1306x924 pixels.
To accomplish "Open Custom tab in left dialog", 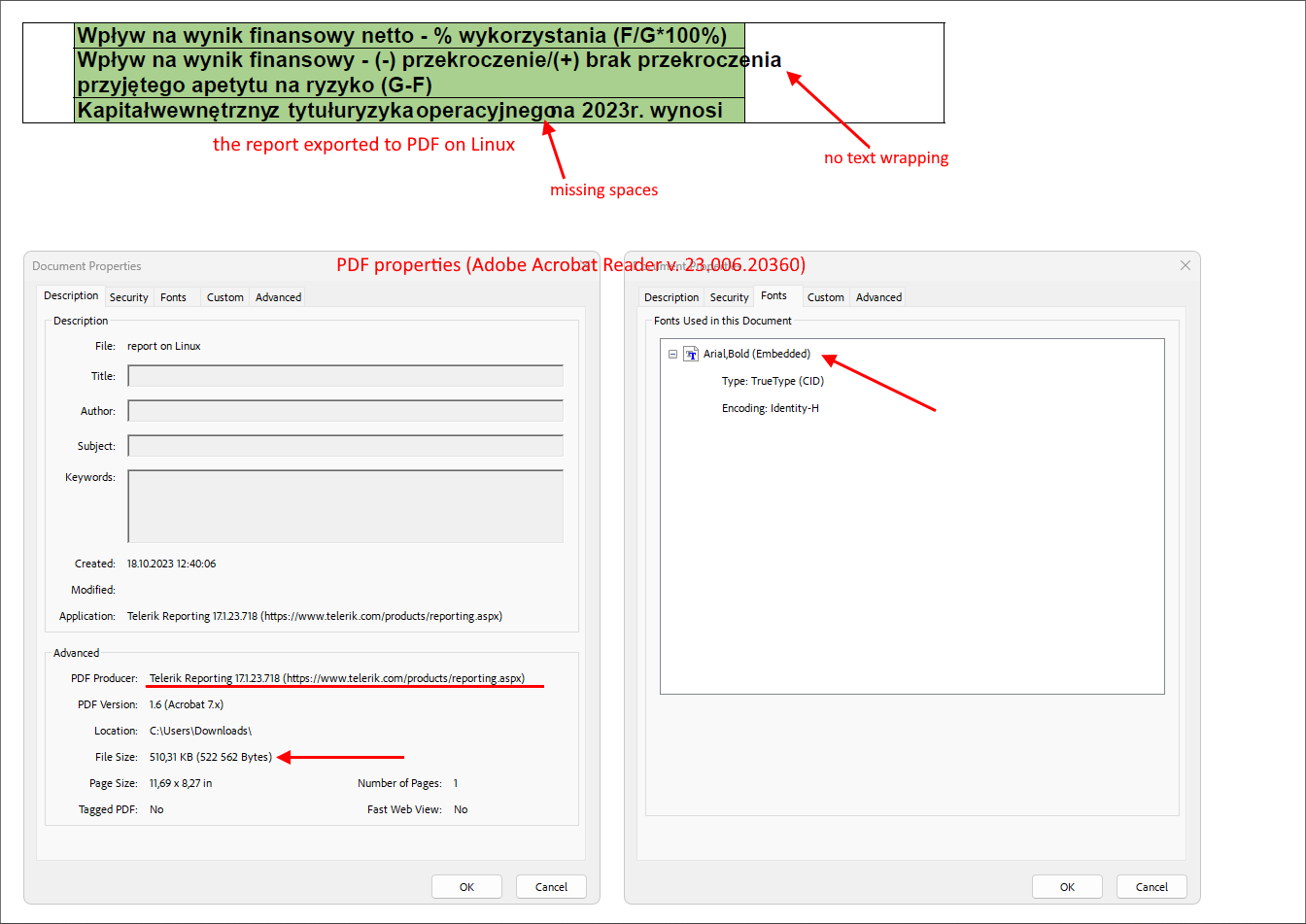I will [224, 297].
